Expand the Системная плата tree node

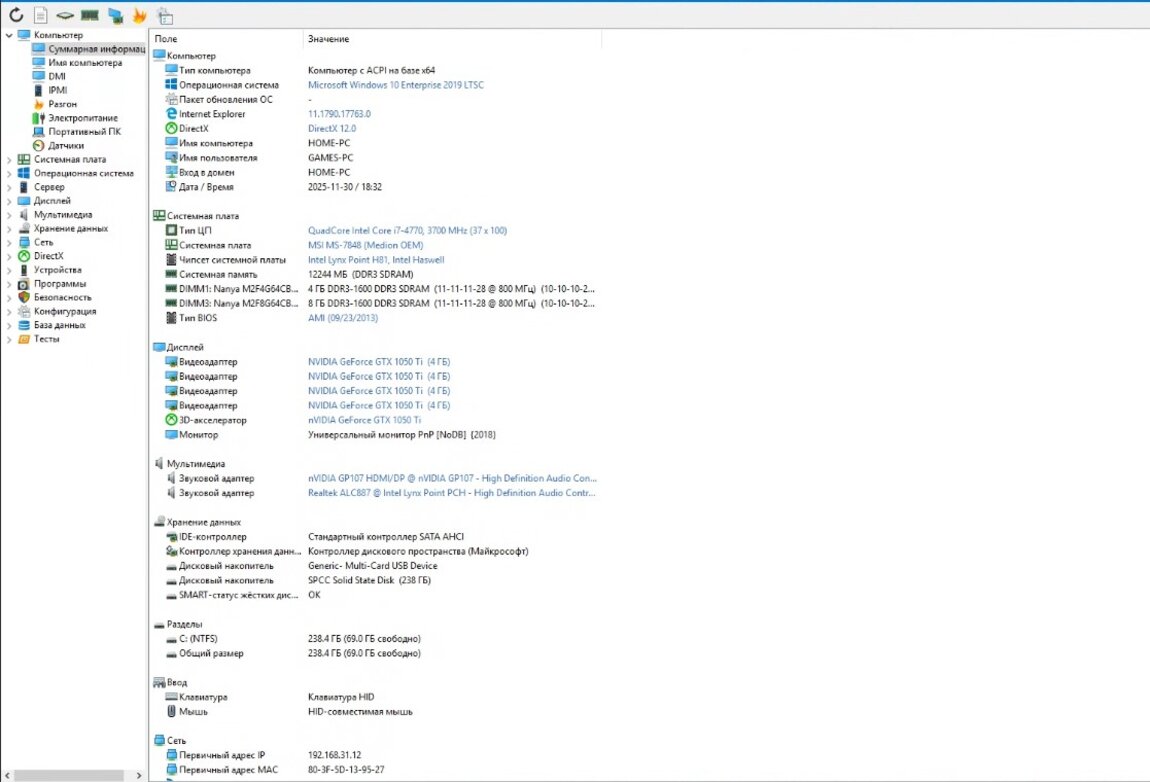10,159
